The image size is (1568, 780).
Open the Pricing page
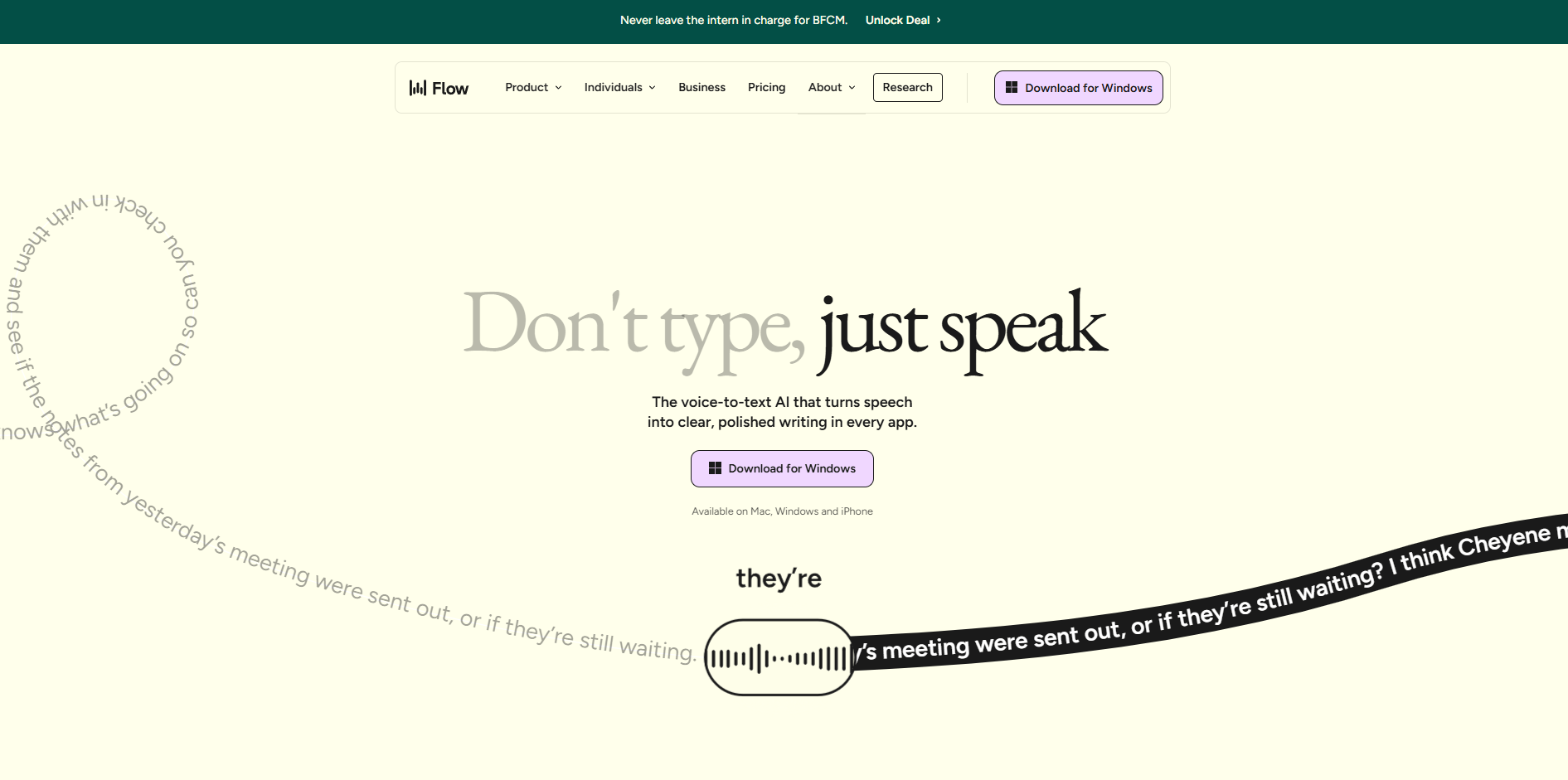(x=766, y=87)
